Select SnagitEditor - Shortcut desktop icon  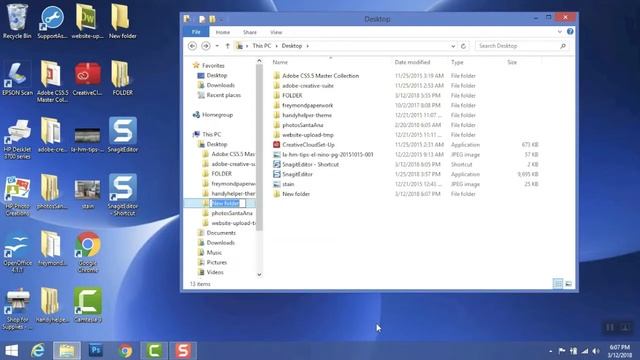tap(122, 195)
